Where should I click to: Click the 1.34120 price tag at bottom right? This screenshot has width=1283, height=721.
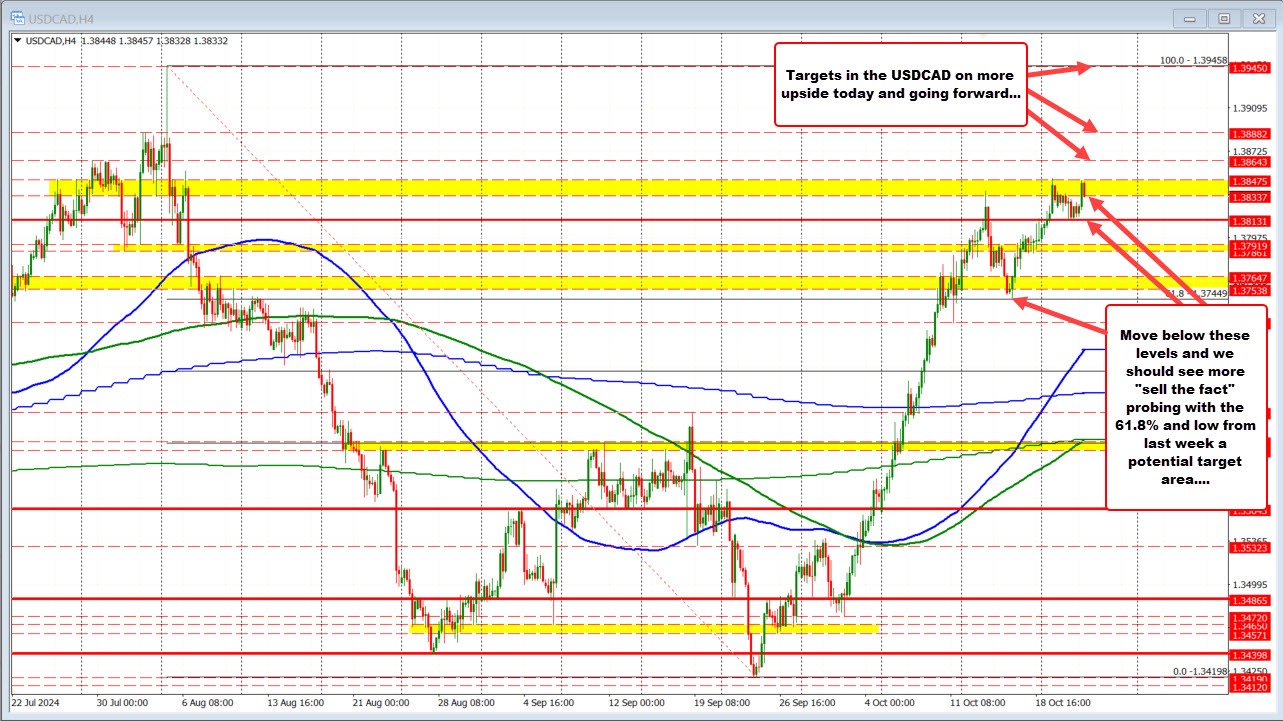pos(1248,687)
